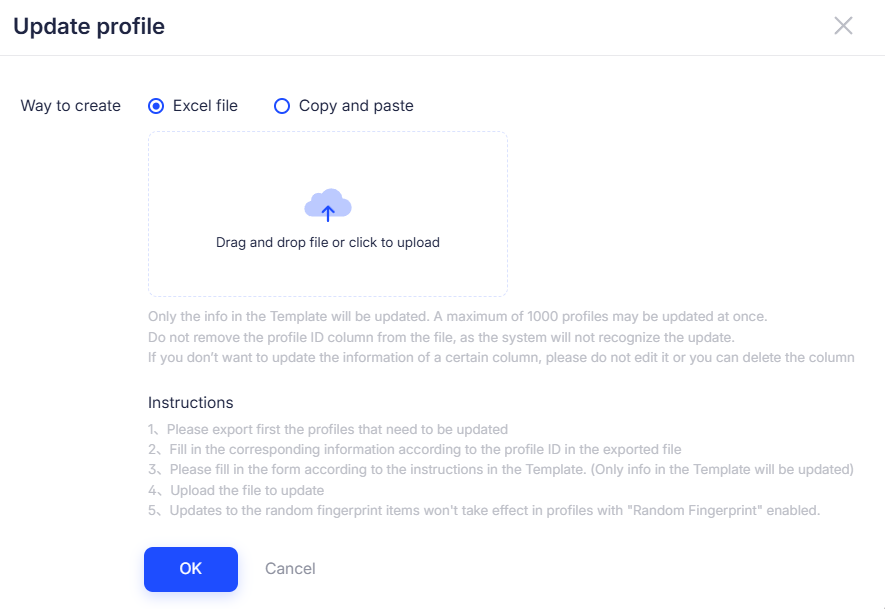Cancel the profile update
885x609 pixels.
click(289, 568)
